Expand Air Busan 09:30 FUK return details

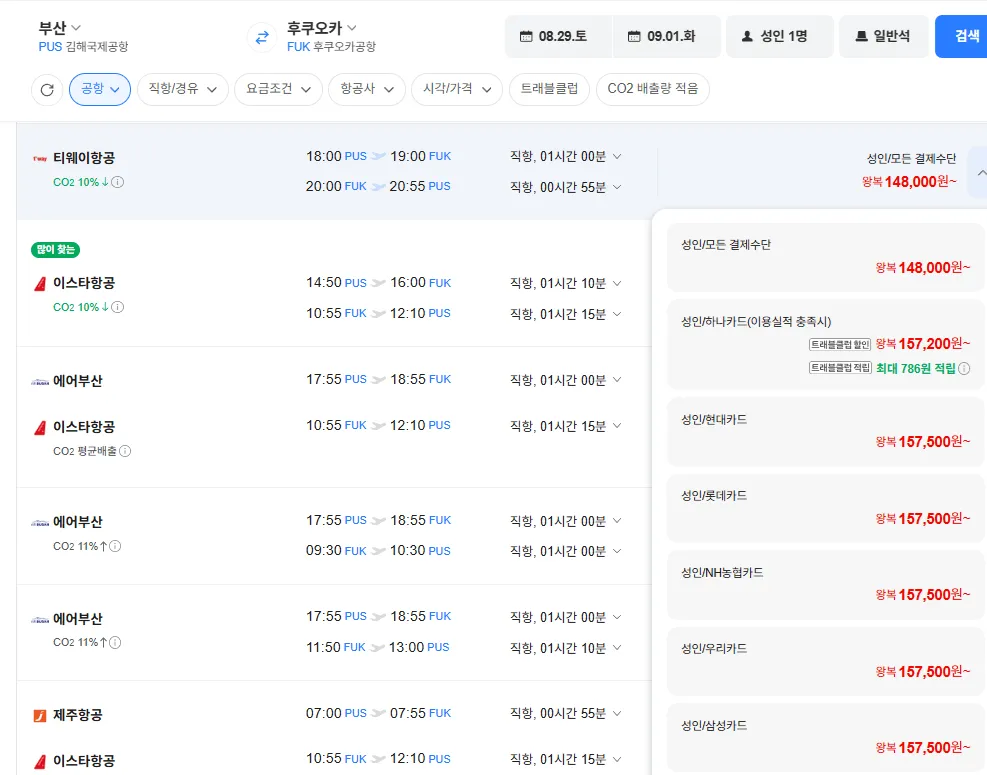pyautogui.click(x=617, y=551)
